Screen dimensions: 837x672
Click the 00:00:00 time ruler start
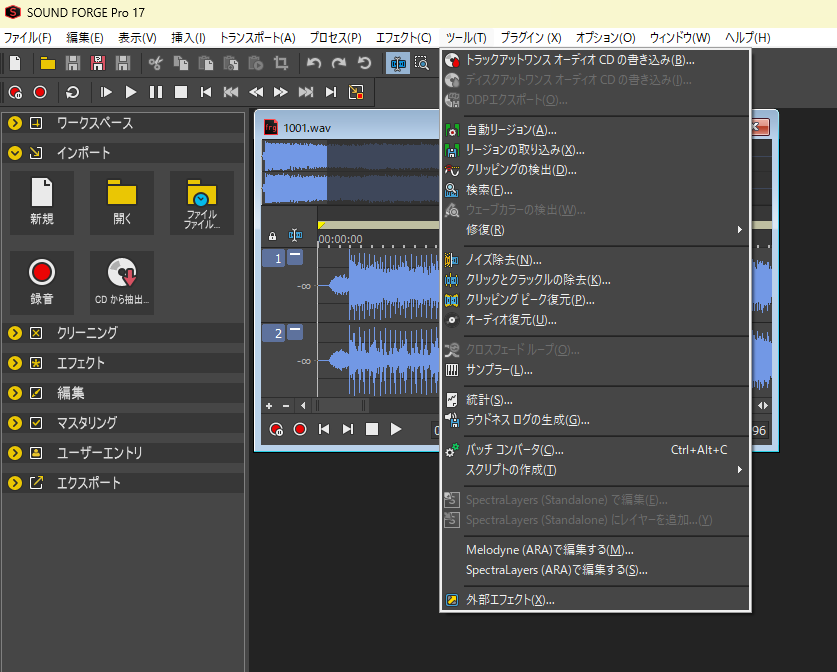click(x=341, y=239)
